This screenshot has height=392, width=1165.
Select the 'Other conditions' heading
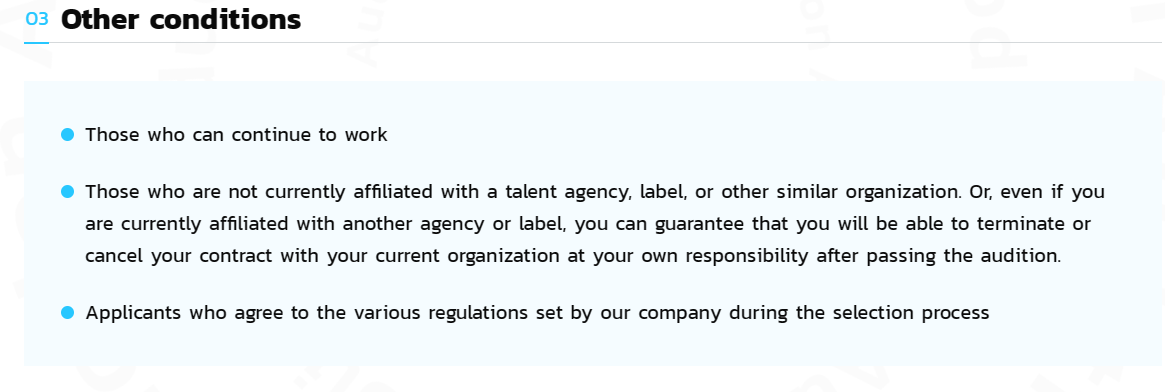coord(181,19)
